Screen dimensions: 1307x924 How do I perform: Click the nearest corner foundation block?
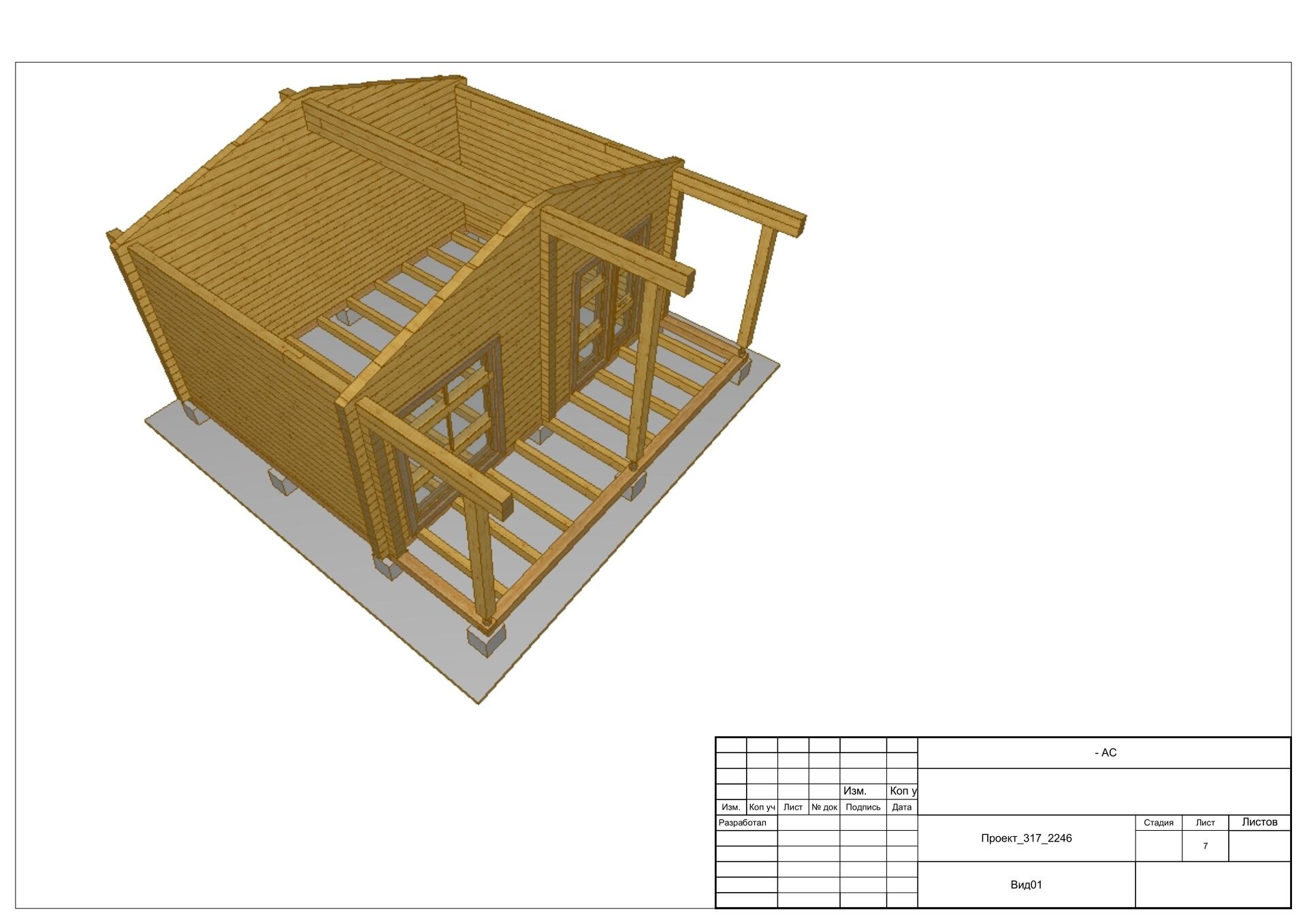[x=486, y=640]
